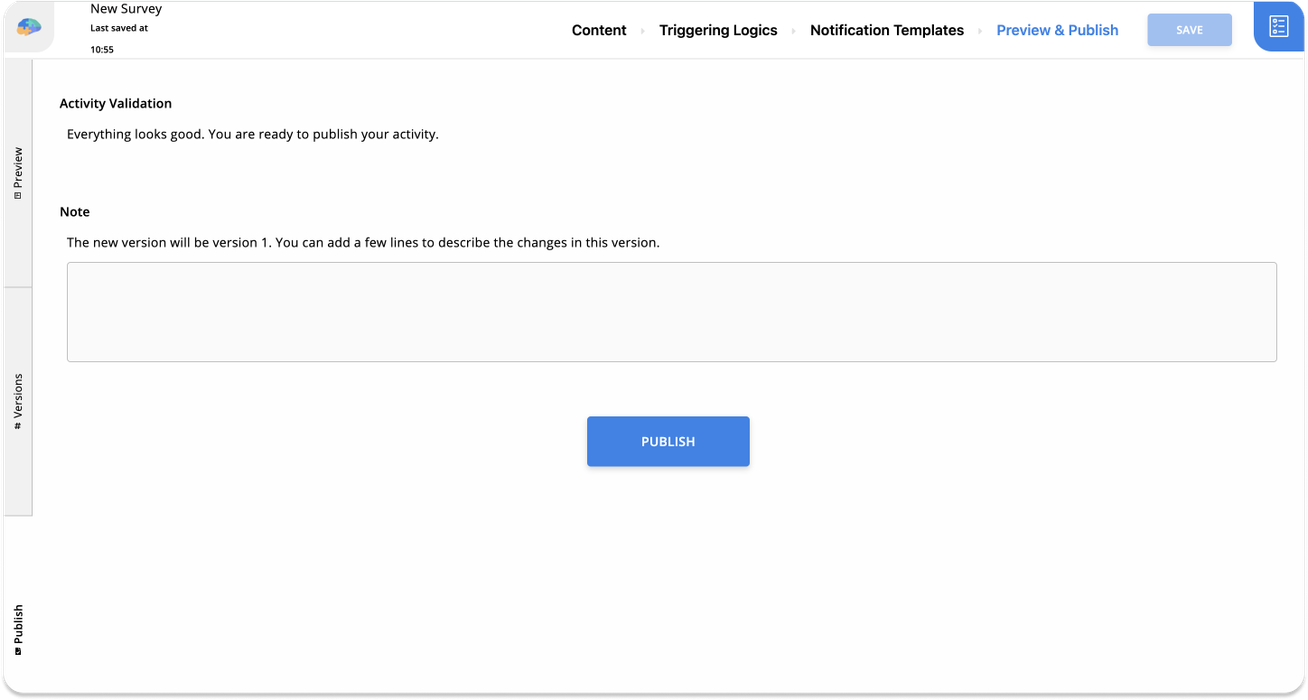The image size is (1308, 700).
Task: Expand the Versions side panel
Action: pyautogui.click(x=17, y=399)
